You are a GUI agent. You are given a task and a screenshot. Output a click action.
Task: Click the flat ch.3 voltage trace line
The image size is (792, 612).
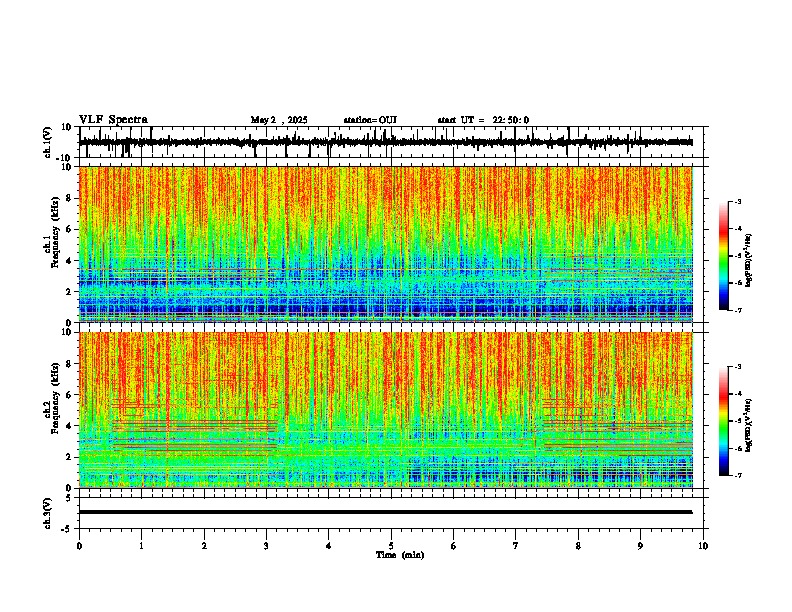385,512
